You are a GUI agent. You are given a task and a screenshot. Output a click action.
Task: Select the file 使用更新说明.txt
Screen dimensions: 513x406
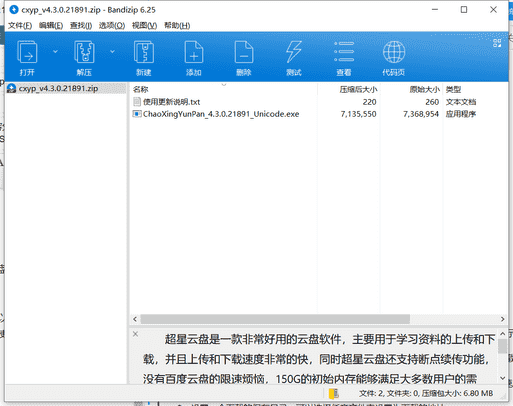pos(171,102)
